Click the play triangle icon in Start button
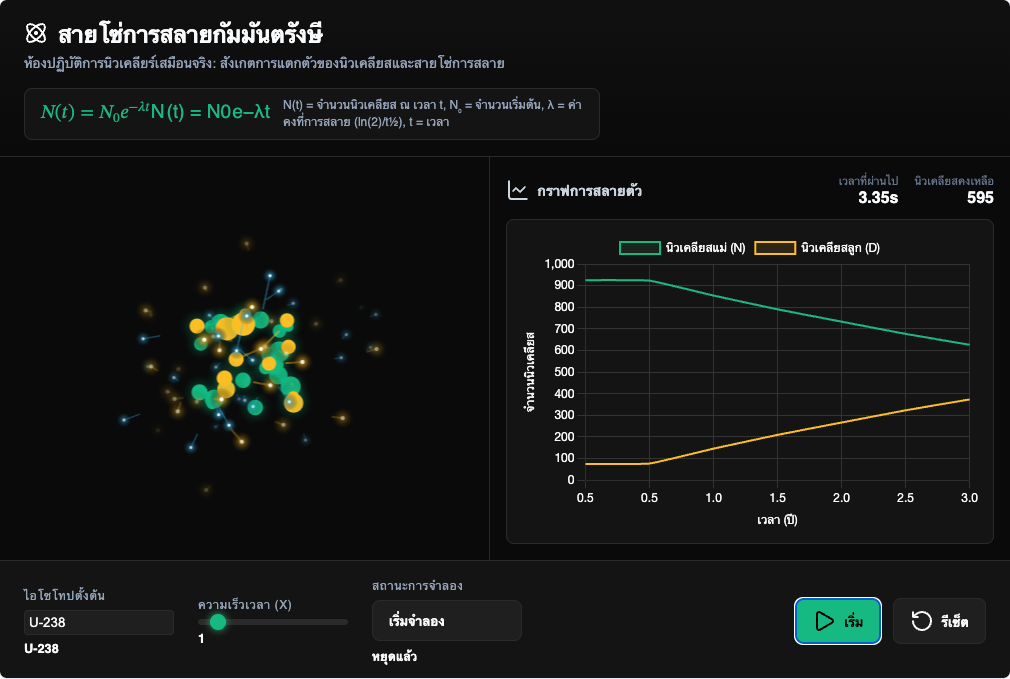The height and width of the screenshot is (679, 1010). pyautogui.click(x=824, y=621)
